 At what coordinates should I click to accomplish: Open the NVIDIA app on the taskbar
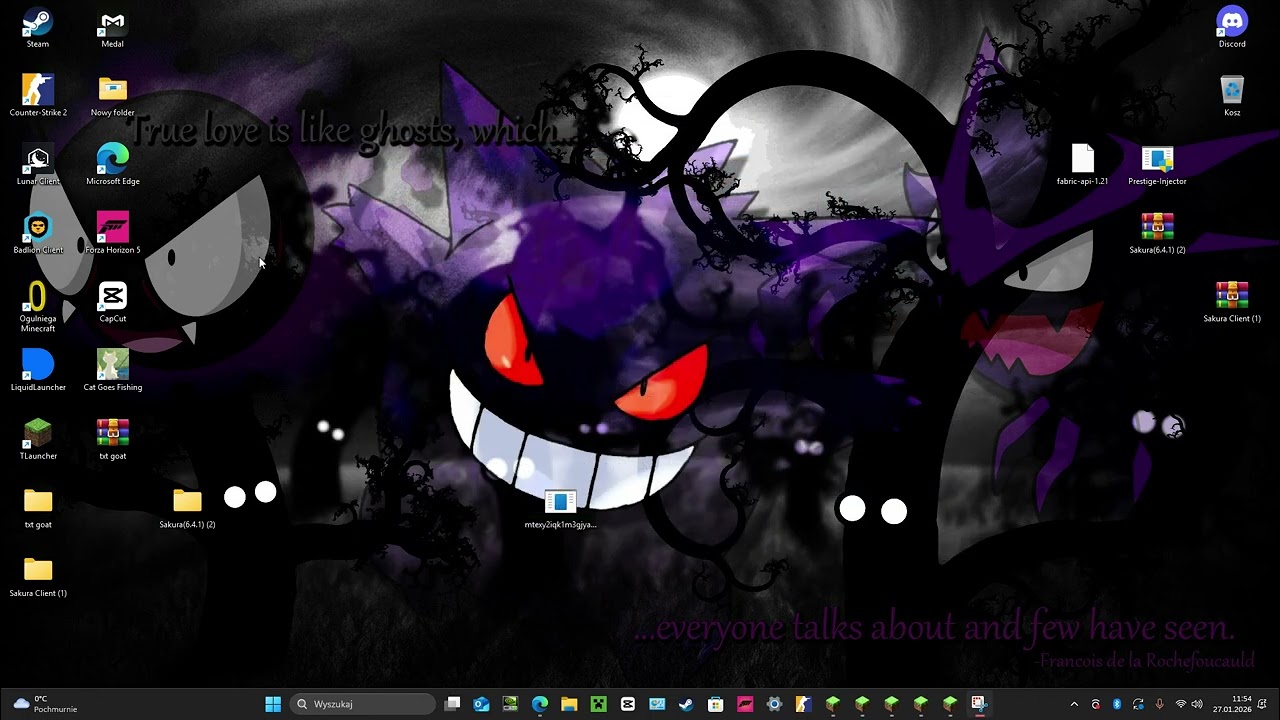510,704
